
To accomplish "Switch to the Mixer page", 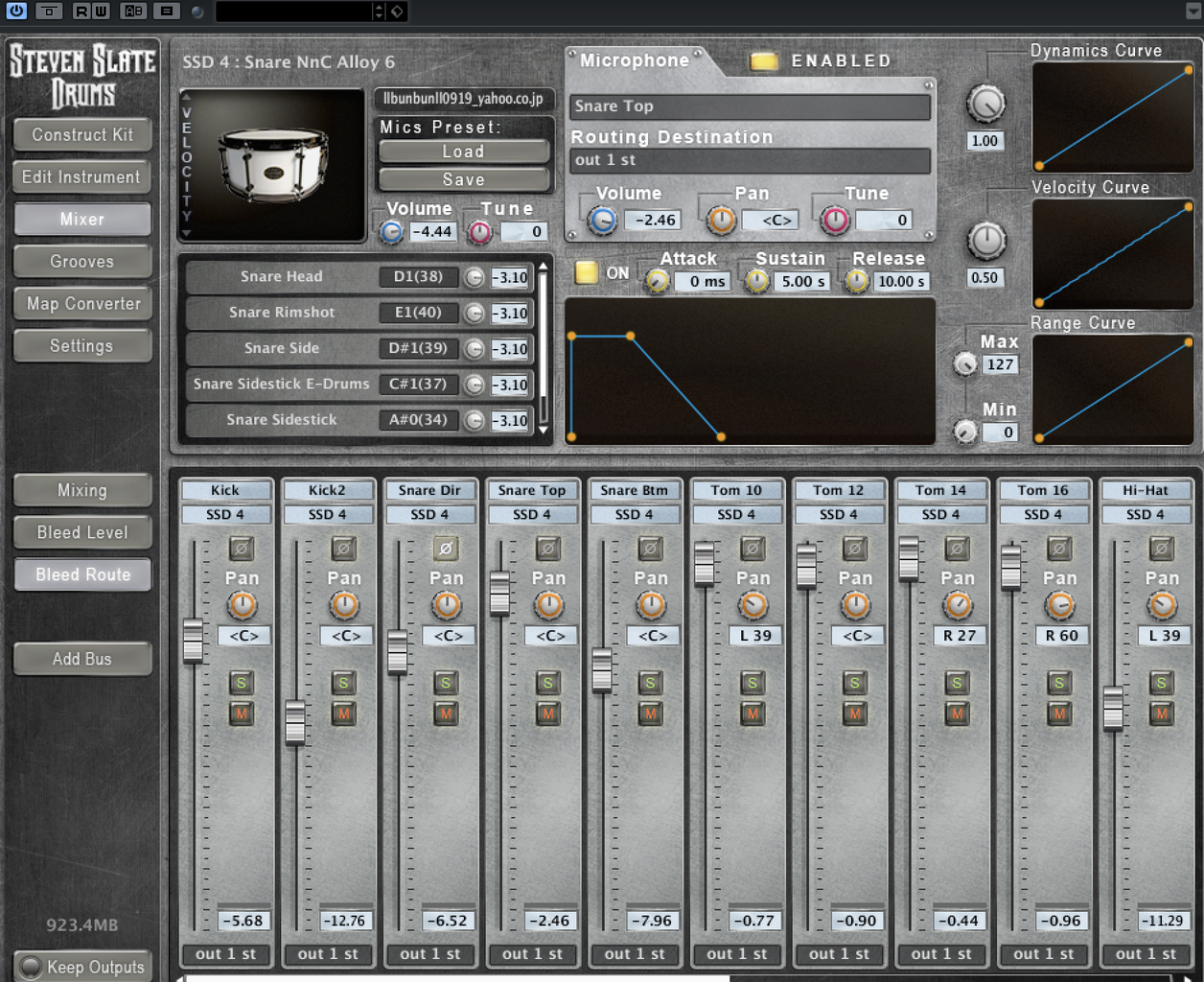I will 82,220.
